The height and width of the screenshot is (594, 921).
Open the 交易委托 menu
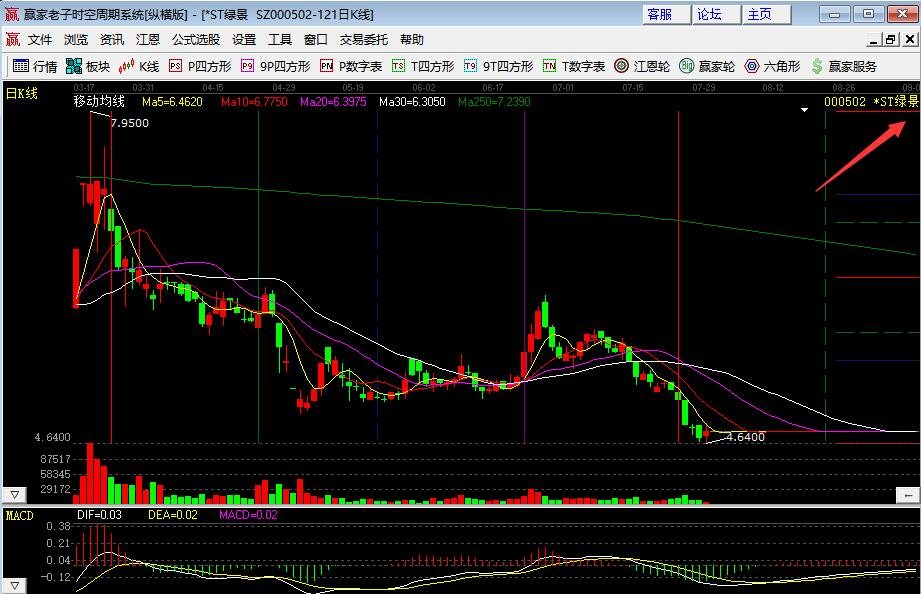point(364,40)
